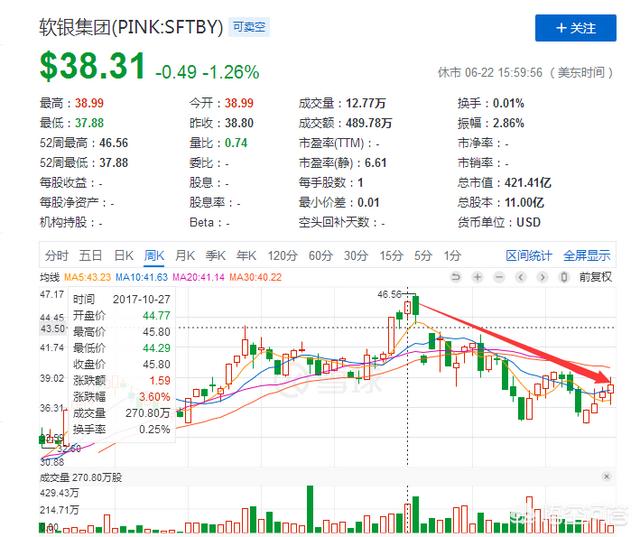Open the 前复权 adjustment dropdown
The image size is (640, 537).
(596, 277)
